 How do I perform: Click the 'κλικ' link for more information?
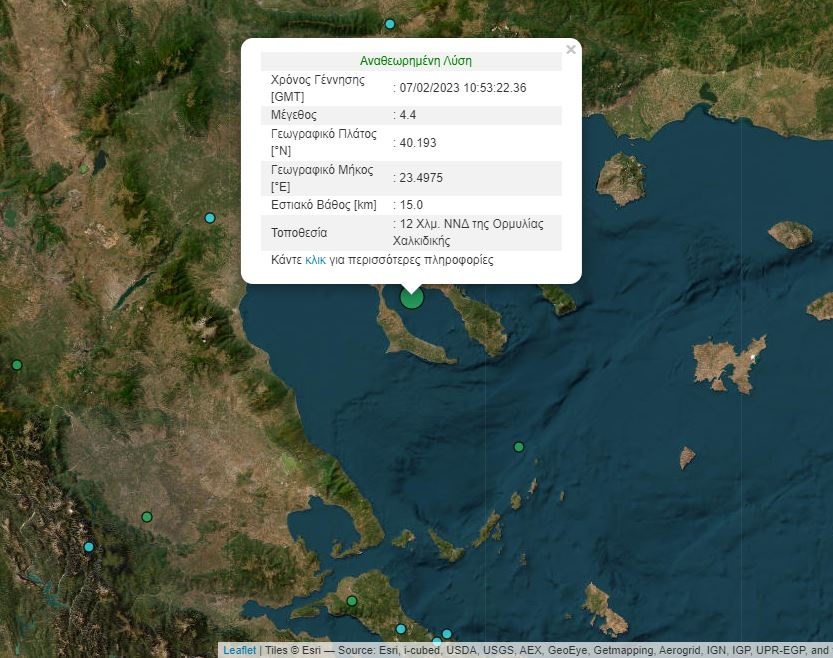tap(315, 260)
